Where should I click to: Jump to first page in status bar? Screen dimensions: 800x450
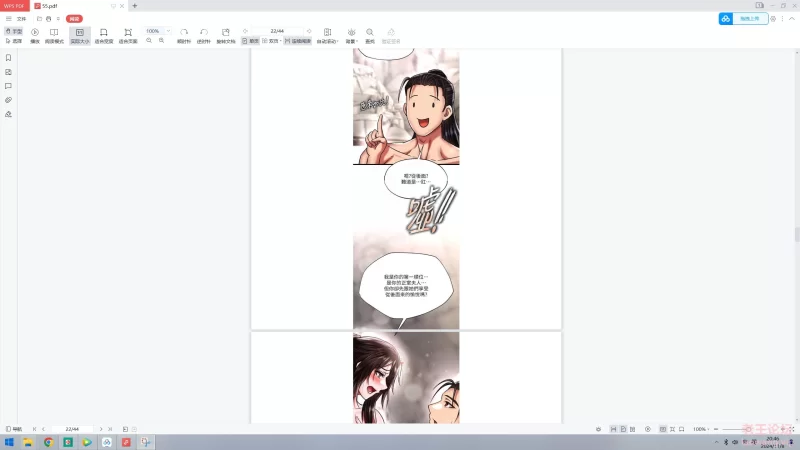click(35, 429)
